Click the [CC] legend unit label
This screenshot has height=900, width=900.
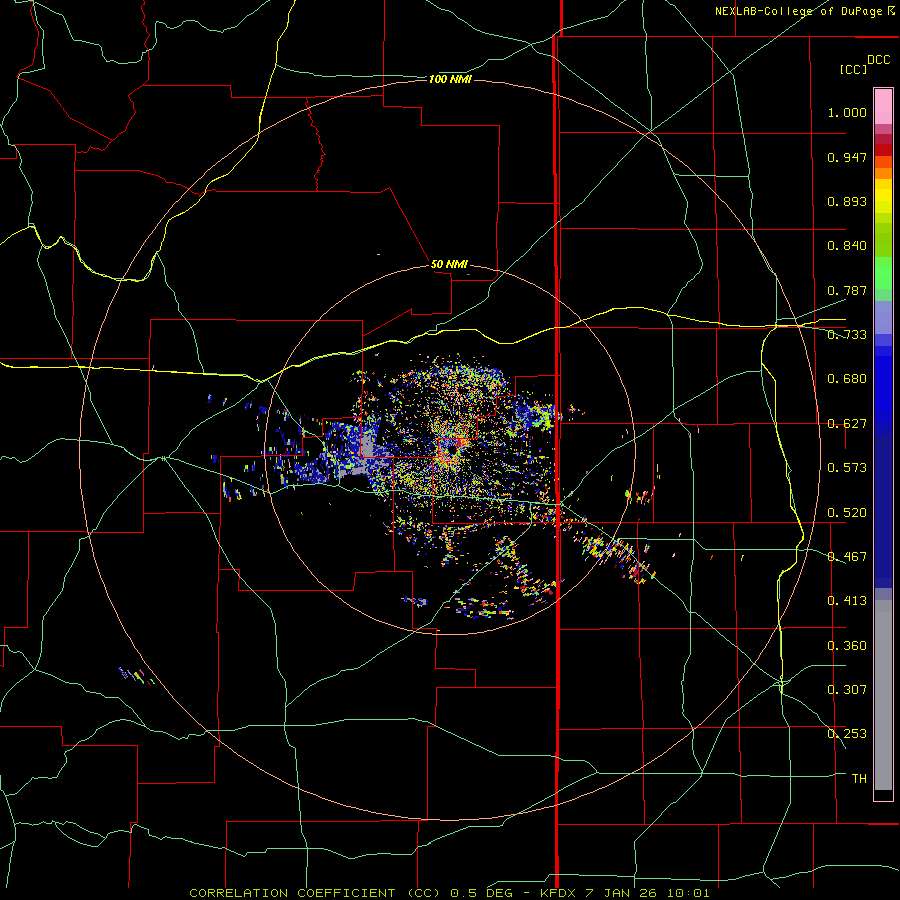854,69
